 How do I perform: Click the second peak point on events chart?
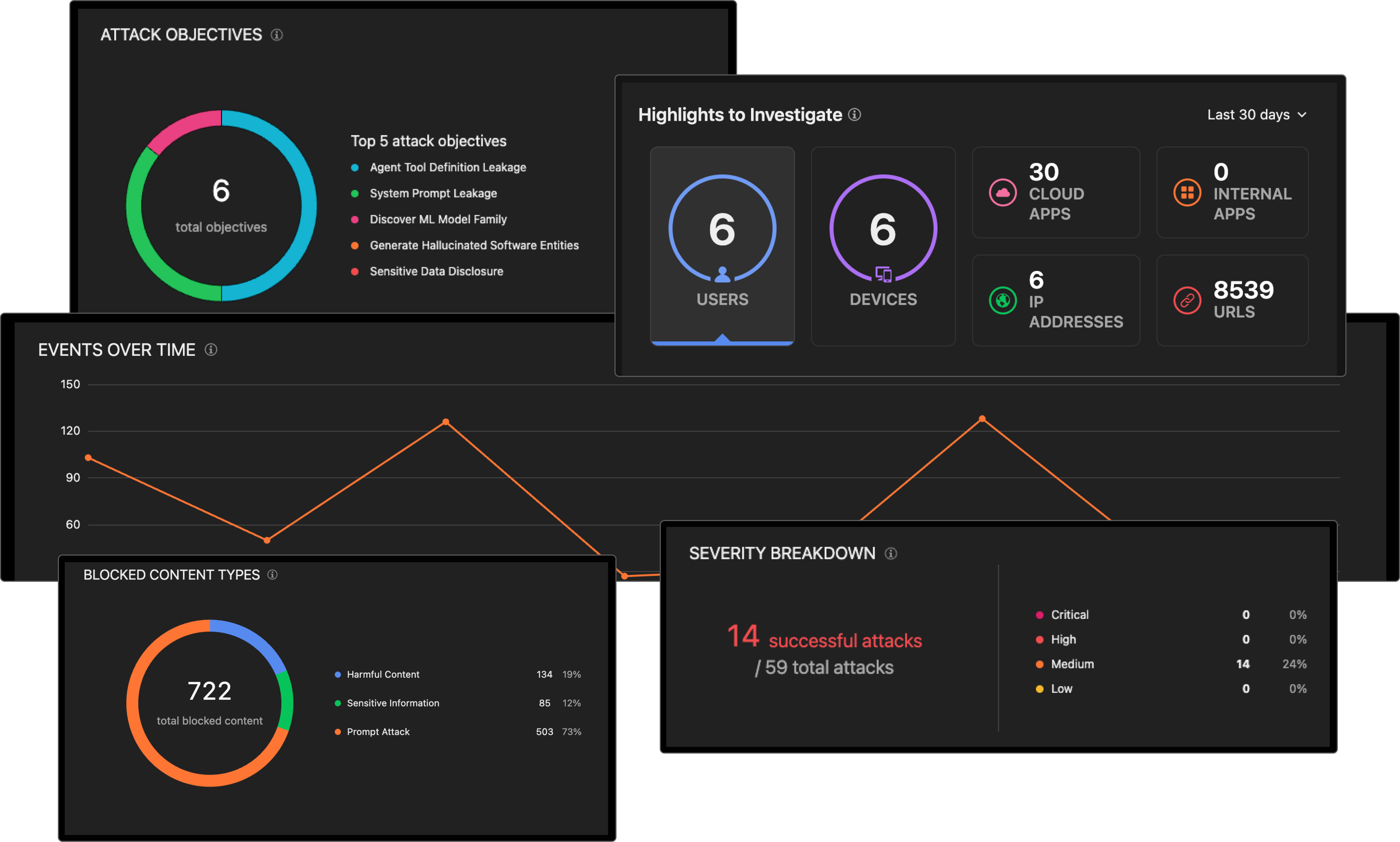pyautogui.click(x=982, y=419)
